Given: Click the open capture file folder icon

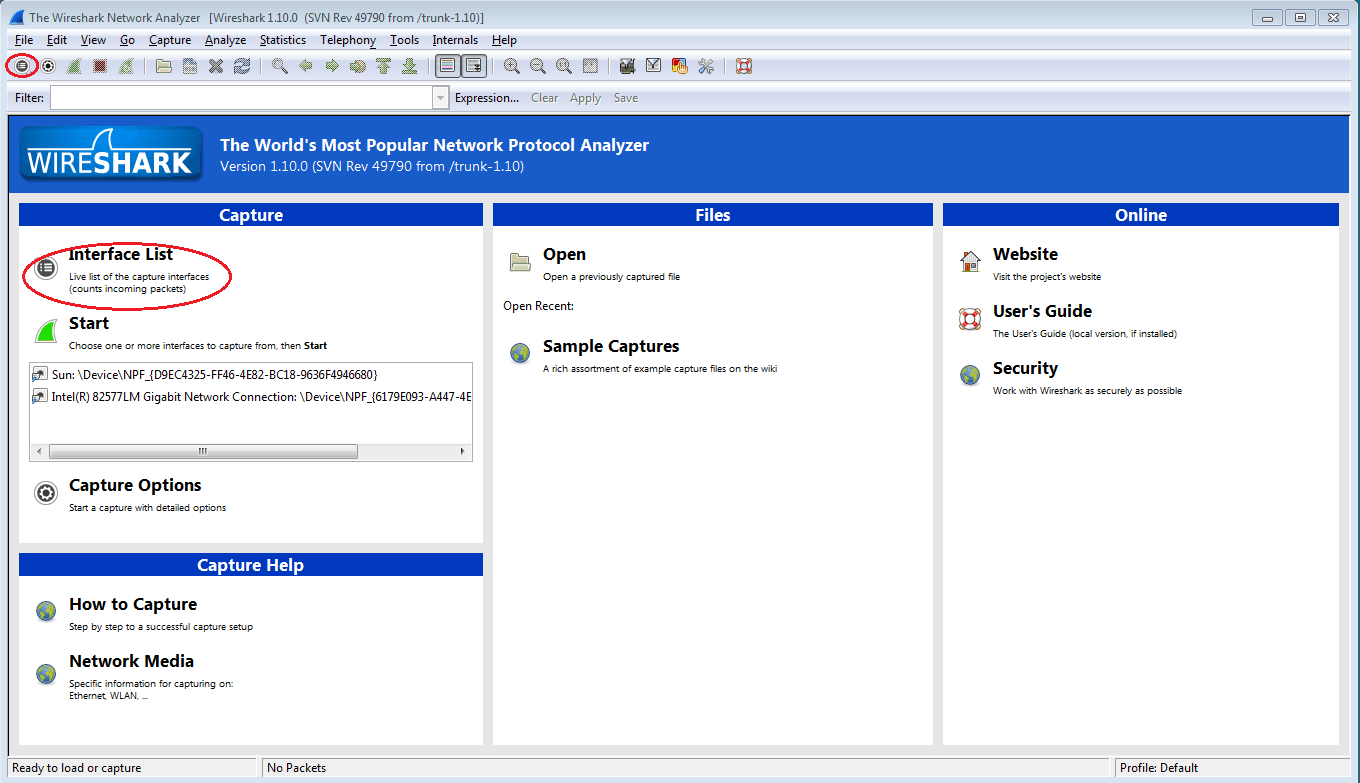Looking at the screenshot, I should click(x=164, y=66).
